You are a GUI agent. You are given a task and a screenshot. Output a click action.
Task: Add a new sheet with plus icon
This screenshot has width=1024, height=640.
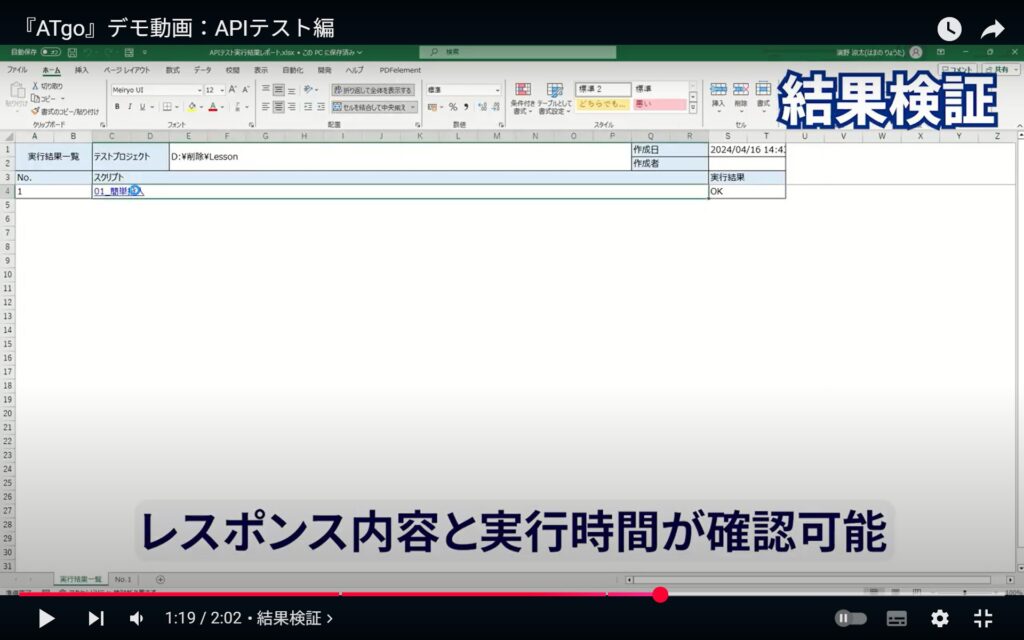pos(160,579)
